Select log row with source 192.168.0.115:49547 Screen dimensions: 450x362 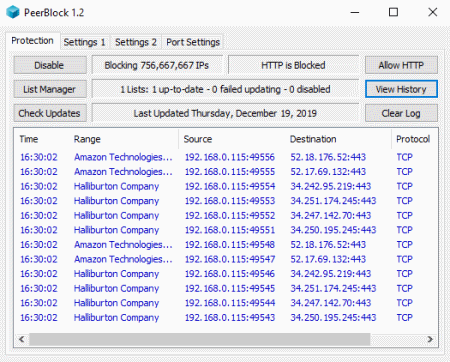(x=226, y=259)
